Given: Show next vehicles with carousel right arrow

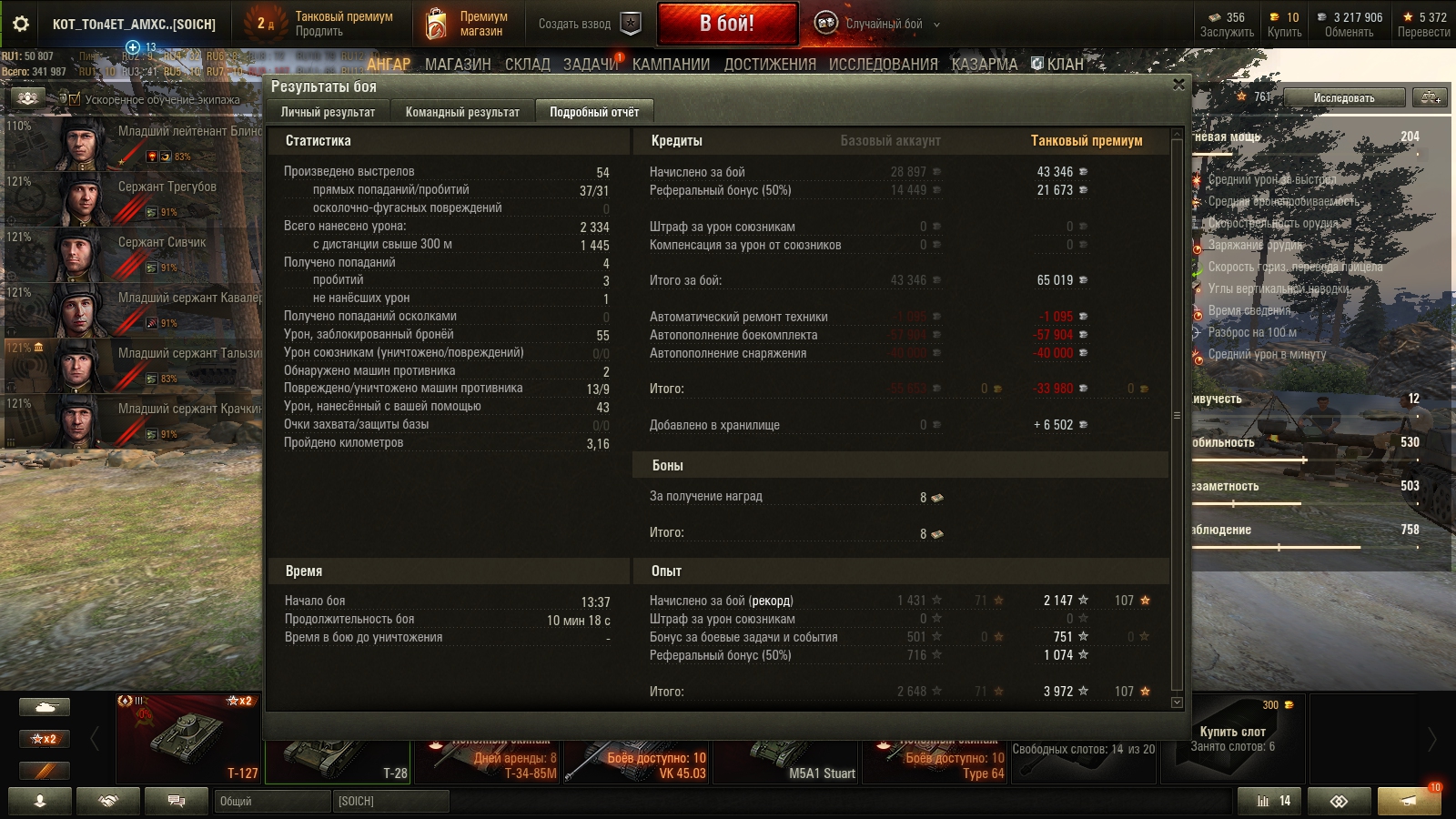Looking at the screenshot, I should [x=1431, y=739].
